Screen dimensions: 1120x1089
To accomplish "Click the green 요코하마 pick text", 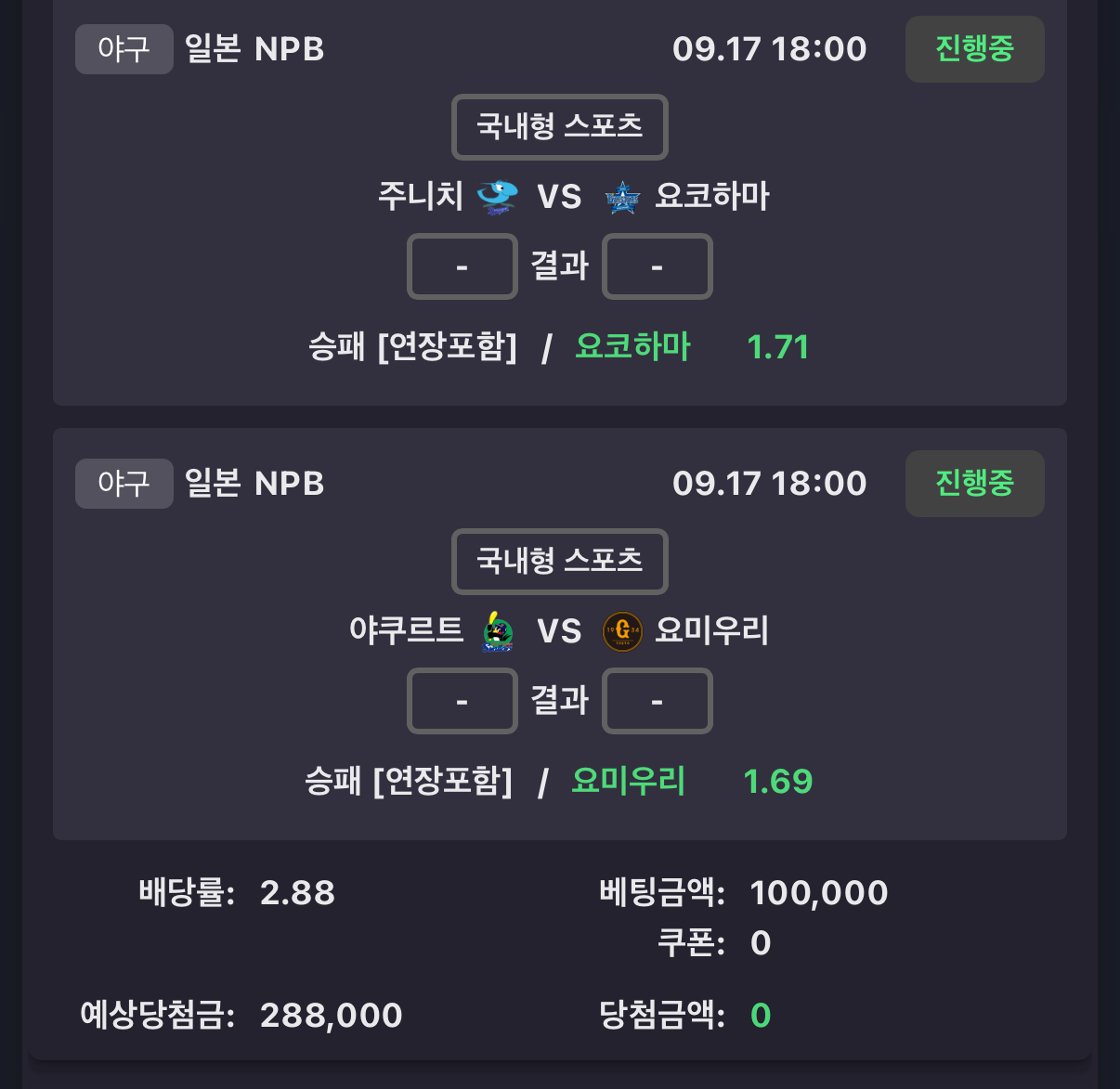I will point(633,346).
